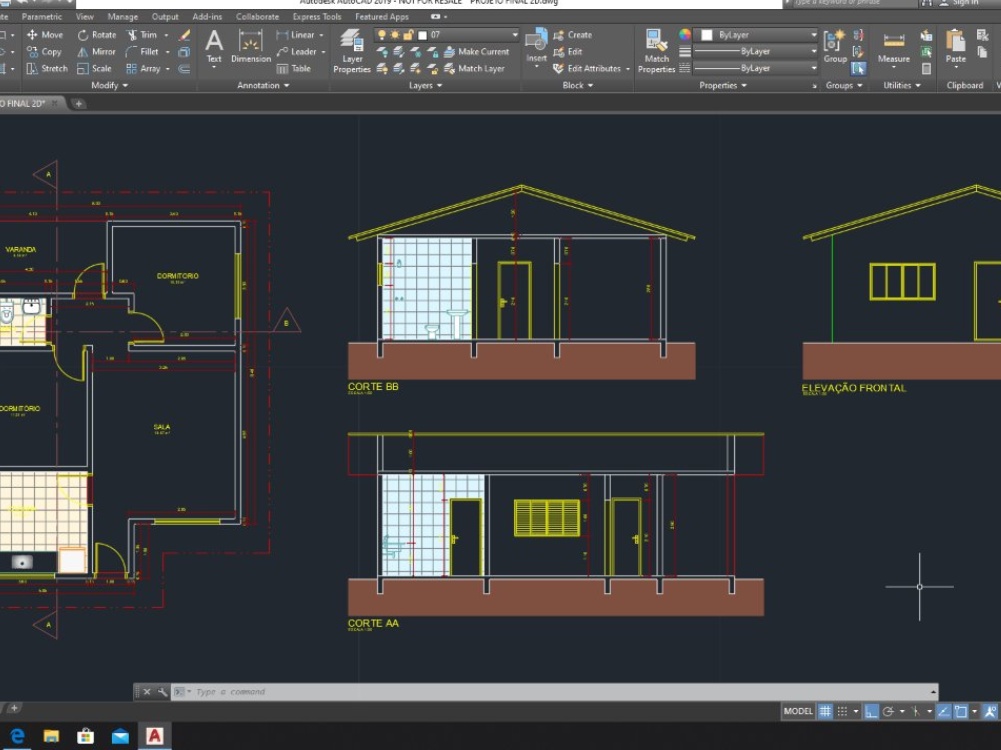Click Edit Attributes in the Block panel
The width and height of the screenshot is (1001, 750).
(x=586, y=68)
